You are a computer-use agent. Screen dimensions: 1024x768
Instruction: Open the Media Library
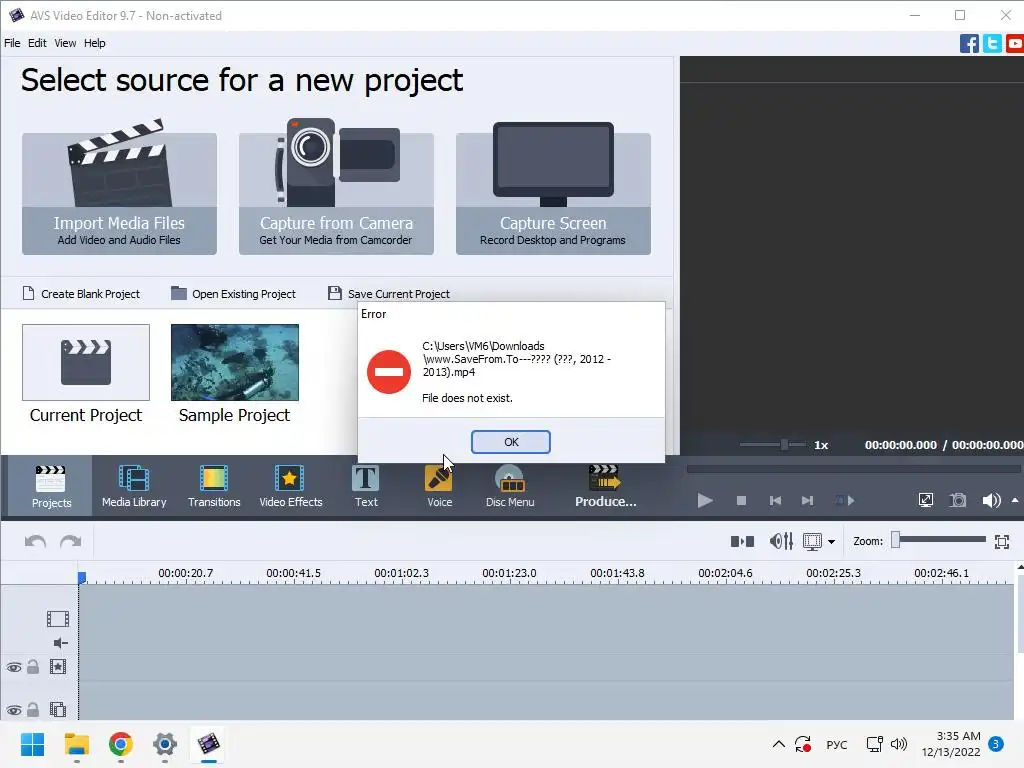click(x=134, y=487)
